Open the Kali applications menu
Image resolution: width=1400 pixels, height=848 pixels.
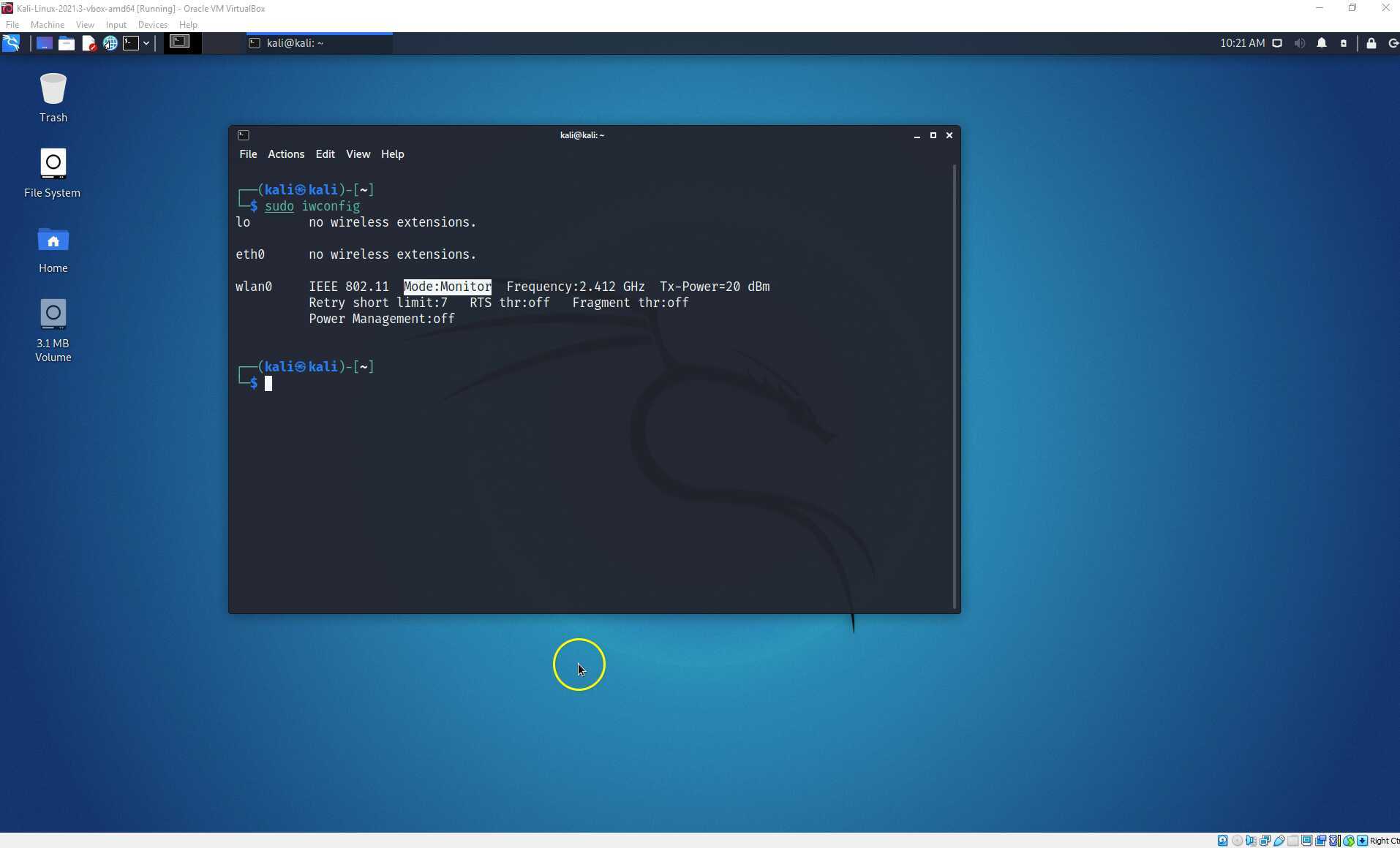tap(12, 43)
